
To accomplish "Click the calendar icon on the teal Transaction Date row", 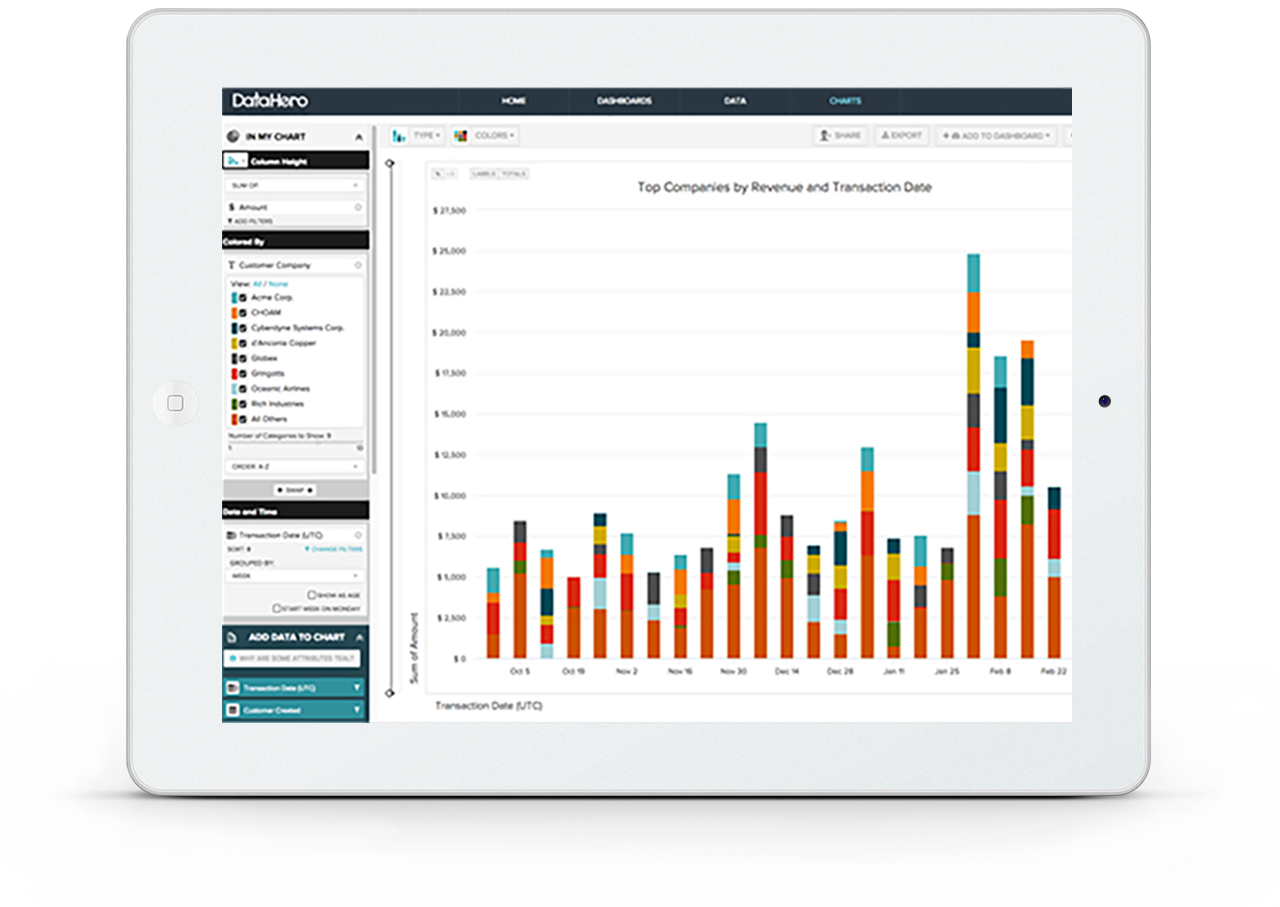I will (233, 688).
